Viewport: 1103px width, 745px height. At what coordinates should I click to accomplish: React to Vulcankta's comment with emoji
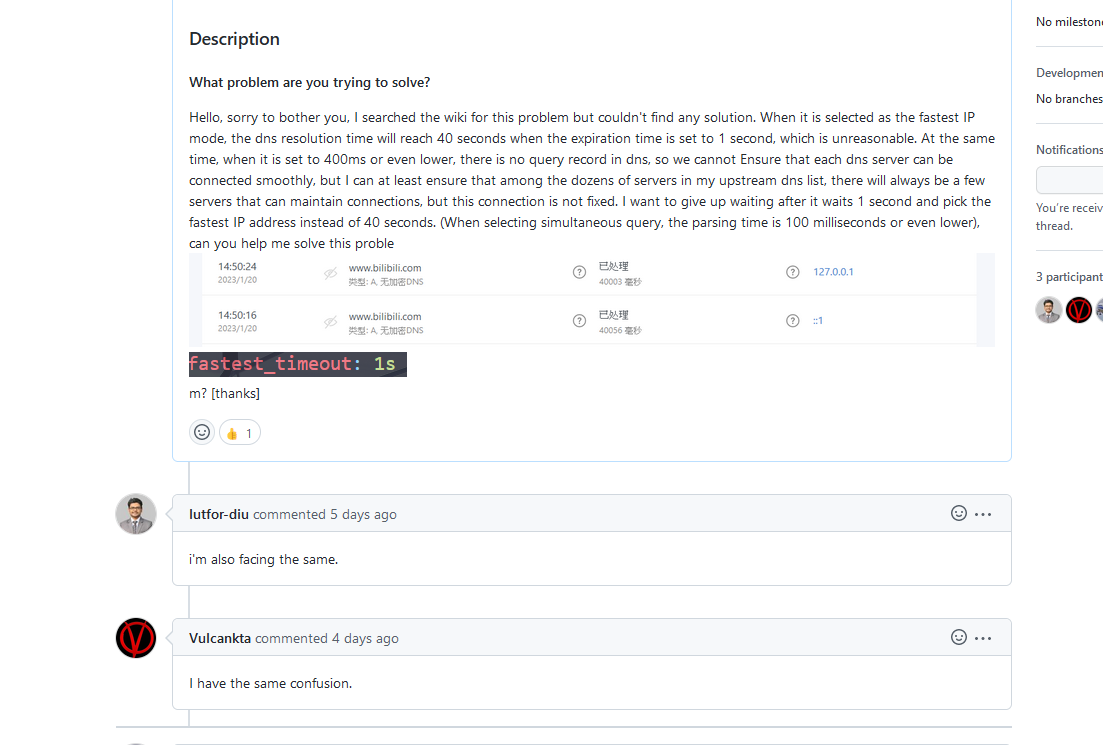coord(959,637)
